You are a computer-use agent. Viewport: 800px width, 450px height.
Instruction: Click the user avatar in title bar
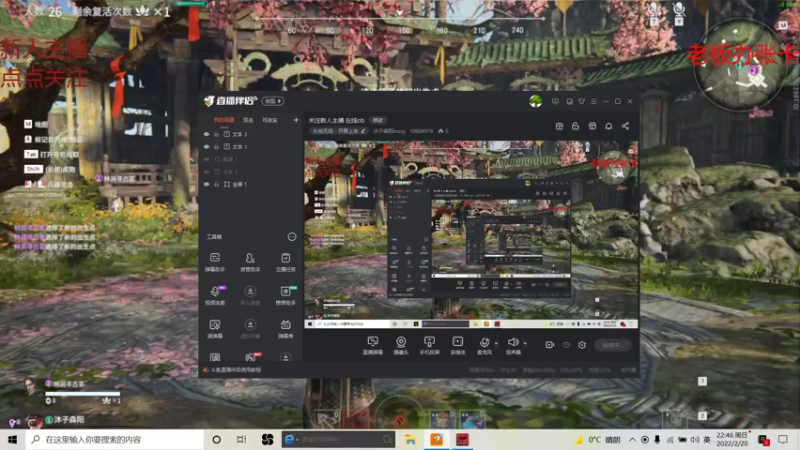(x=535, y=101)
